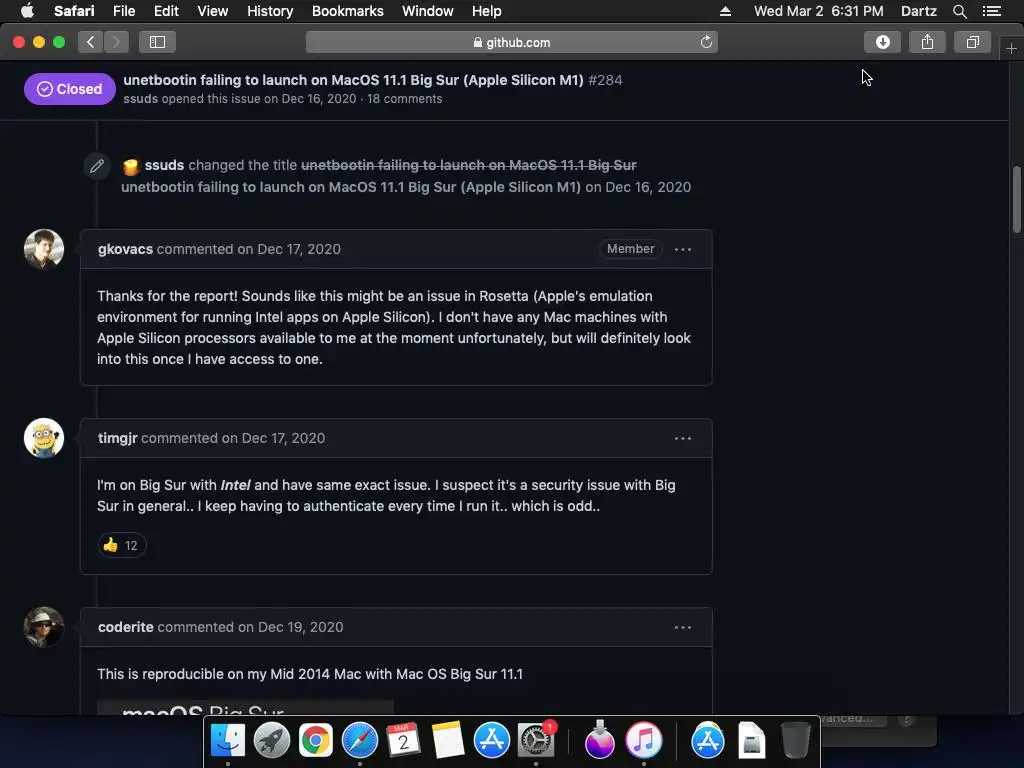Click Safari compass icon in Dock
Viewport: 1024px width, 768px height.
click(360, 741)
